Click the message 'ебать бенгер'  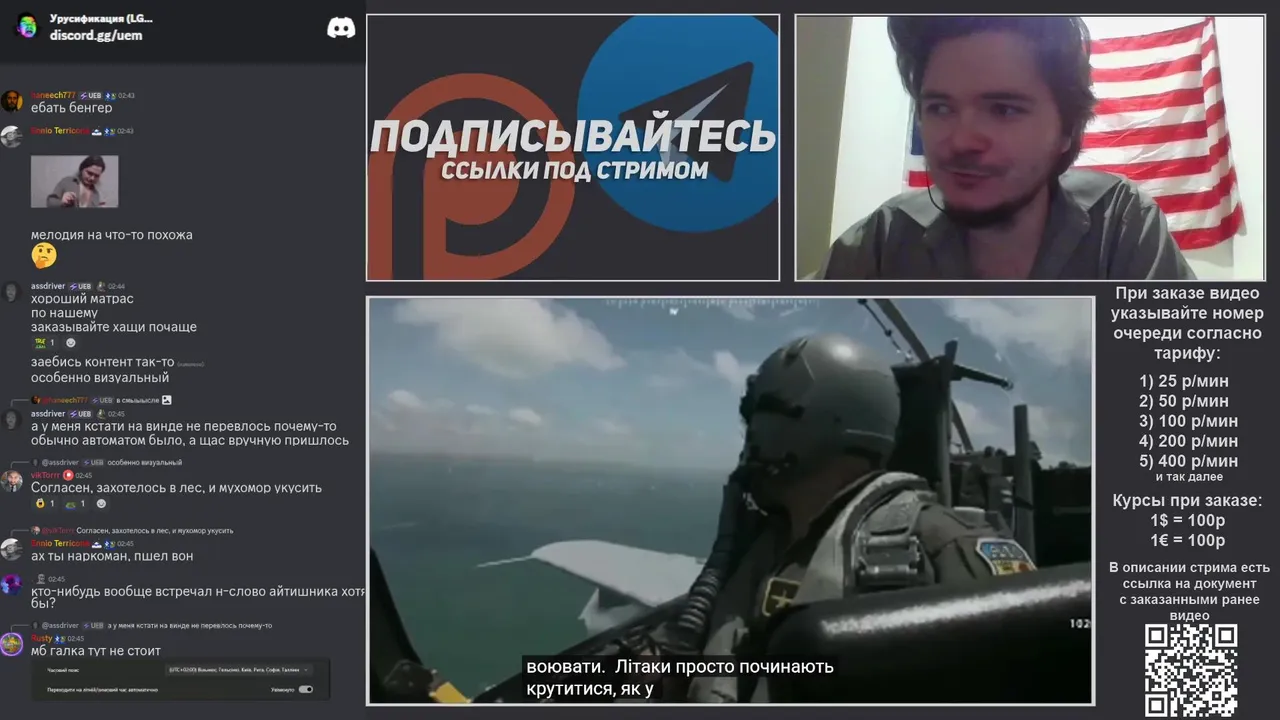[71, 108]
